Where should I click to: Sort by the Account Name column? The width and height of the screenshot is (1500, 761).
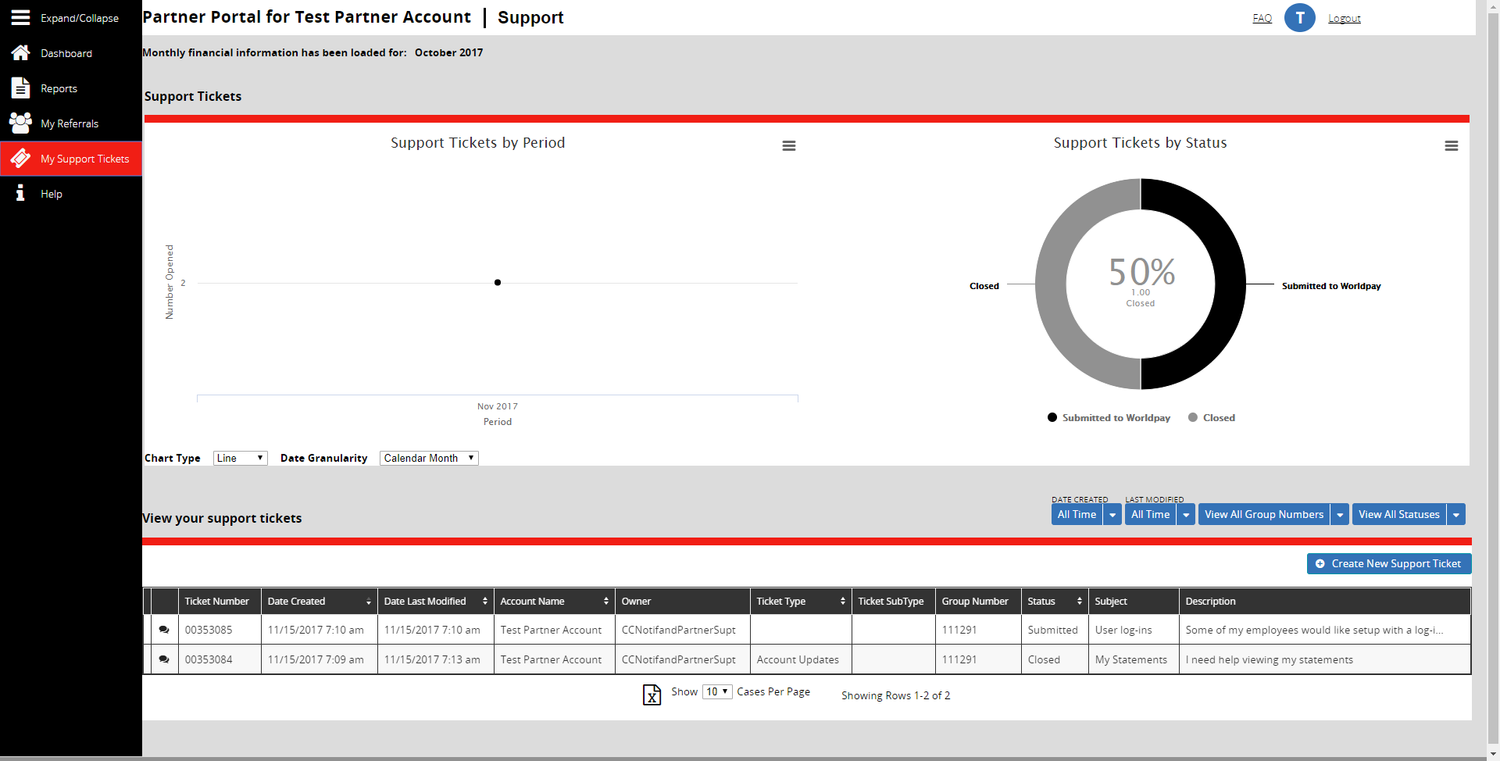pos(554,601)
